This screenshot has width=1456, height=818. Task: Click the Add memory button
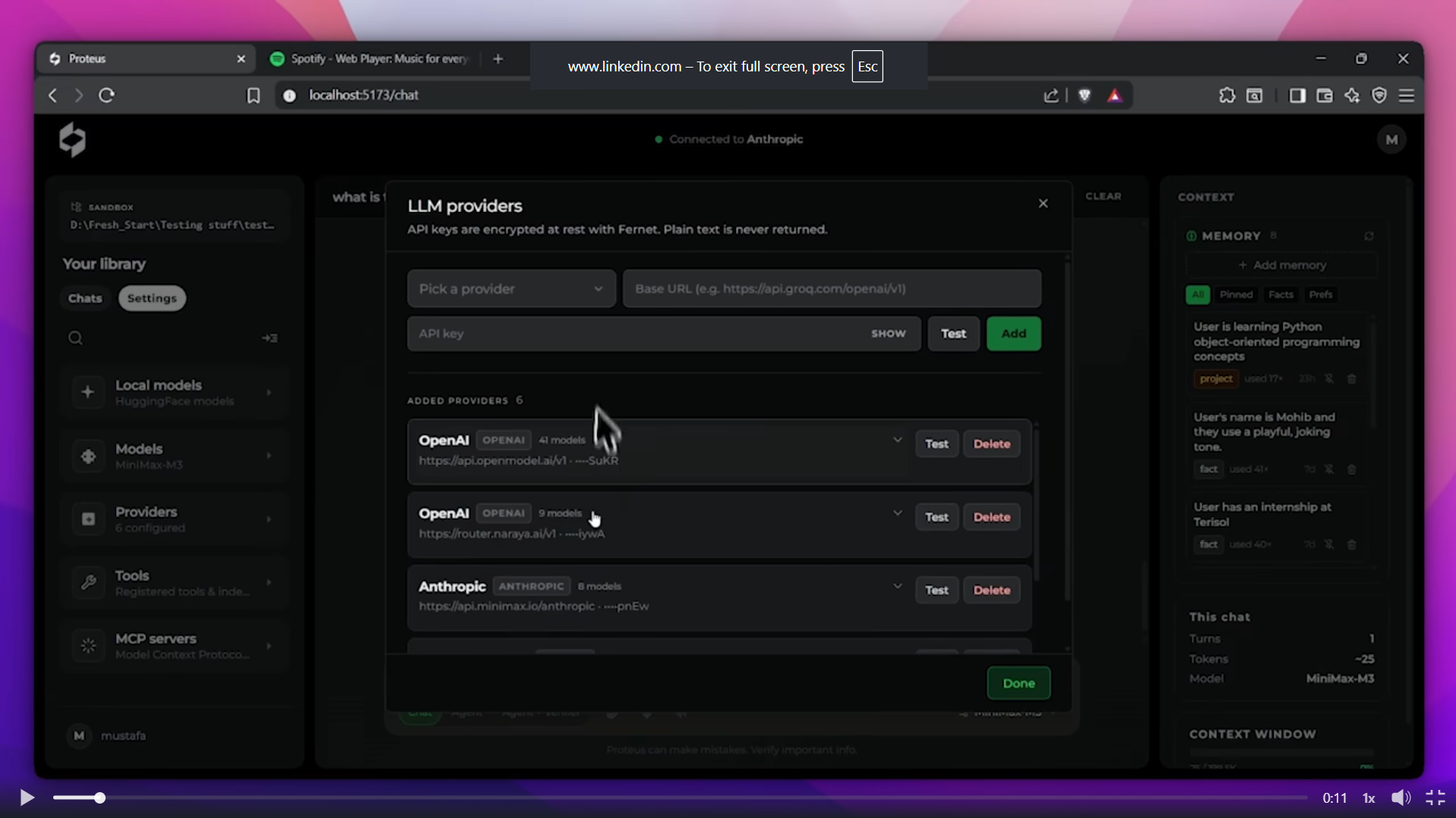click(x=1281, y=265)
